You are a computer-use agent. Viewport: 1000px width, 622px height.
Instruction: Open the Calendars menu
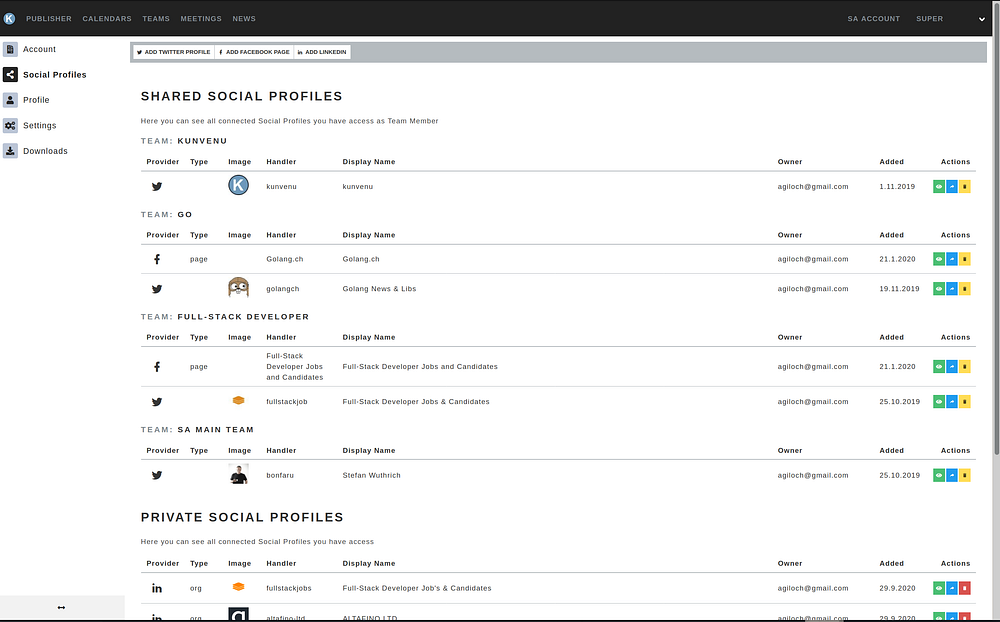coord(107,19)
